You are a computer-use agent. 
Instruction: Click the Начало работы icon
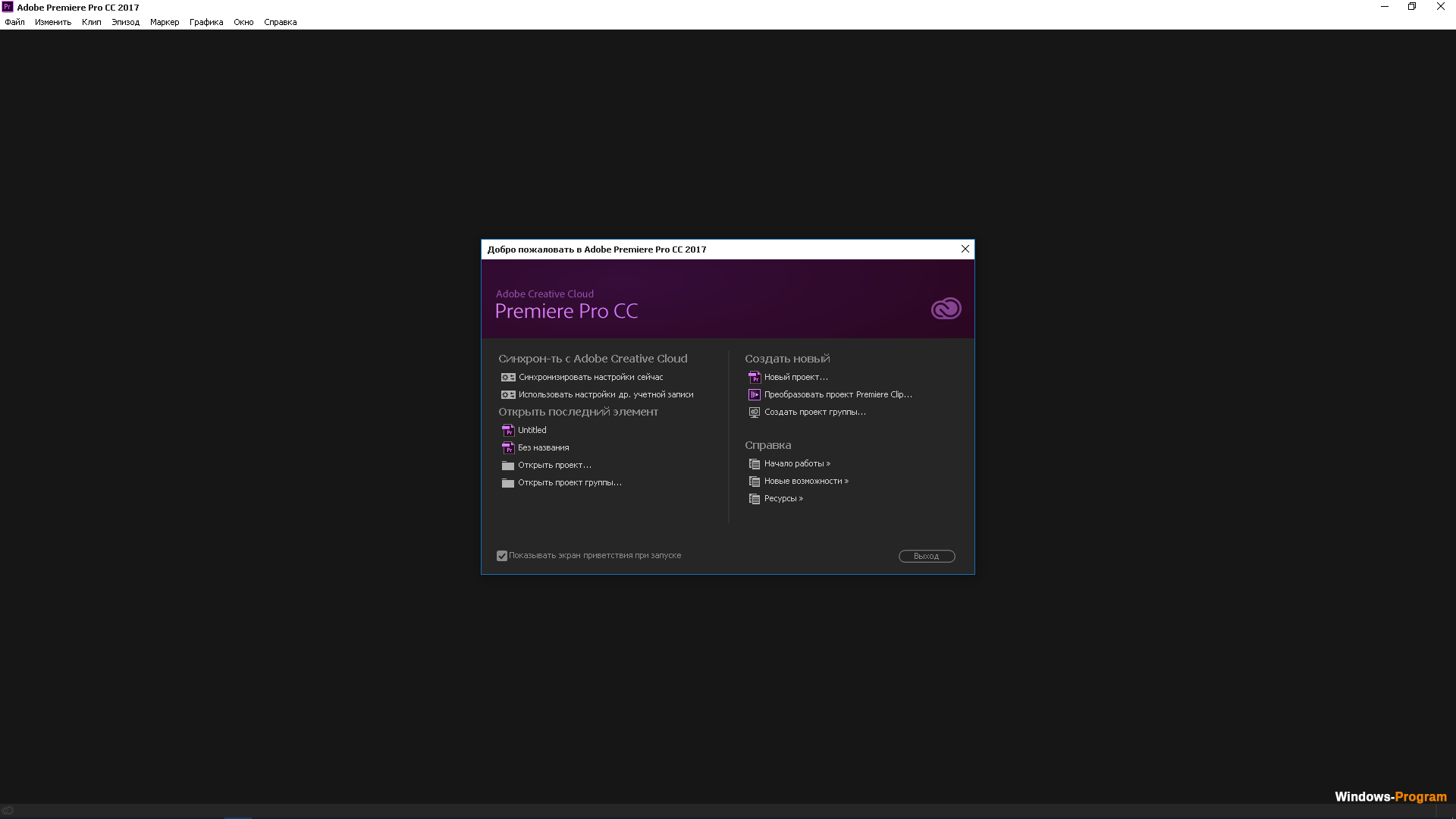pyautogui.click(x=755, y=463)
